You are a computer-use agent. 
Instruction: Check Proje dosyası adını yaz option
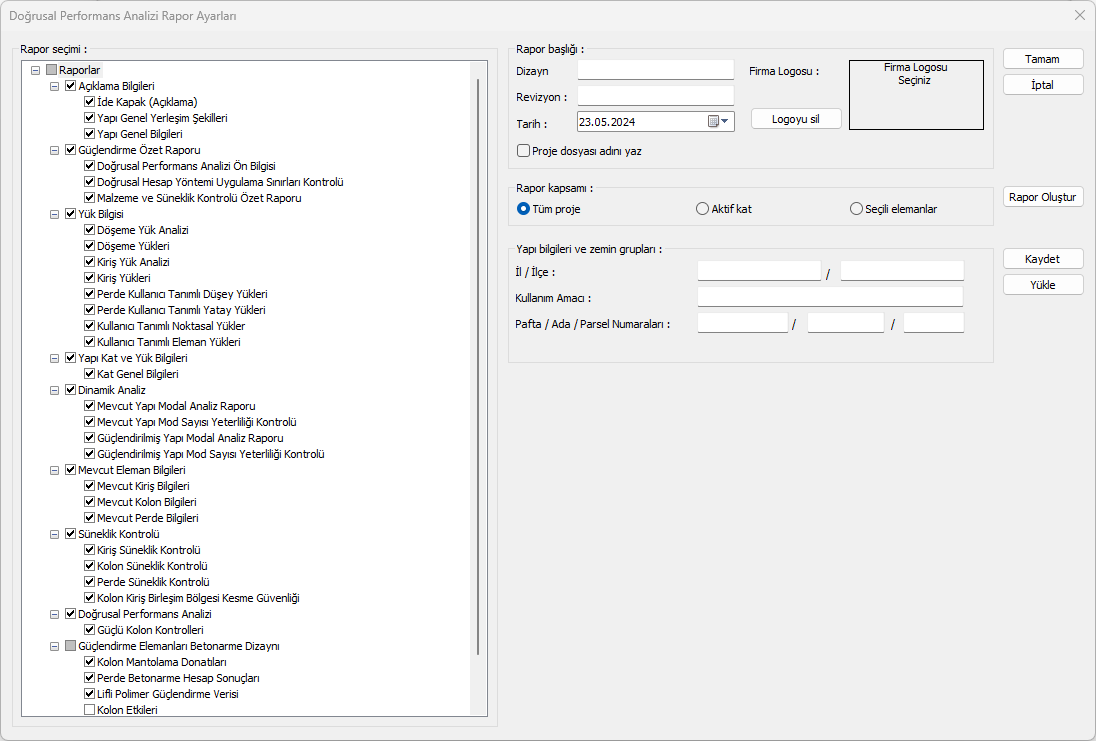(x=523, y=151)
